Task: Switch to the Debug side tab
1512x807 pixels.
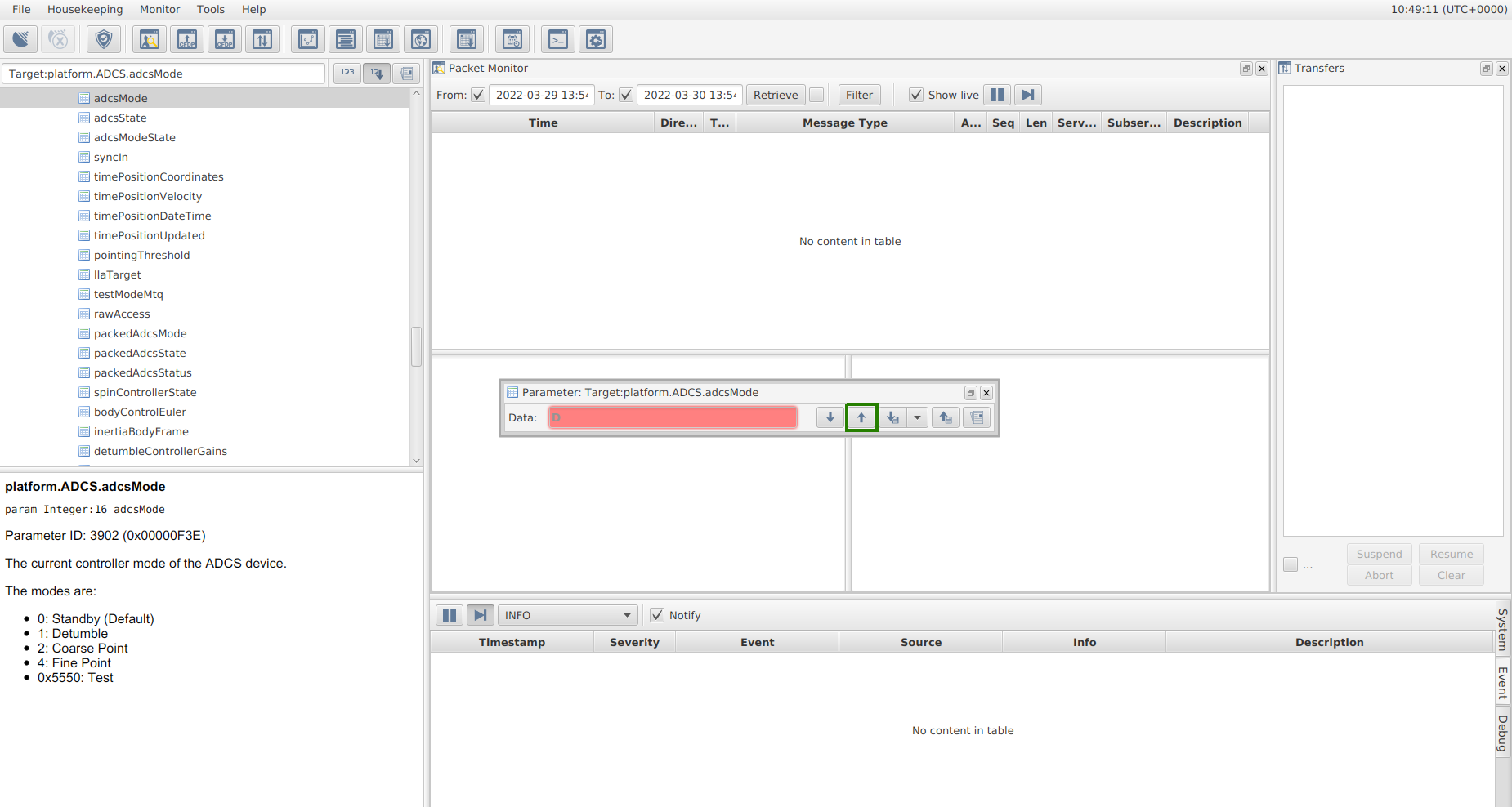Action: (1502, 733)
